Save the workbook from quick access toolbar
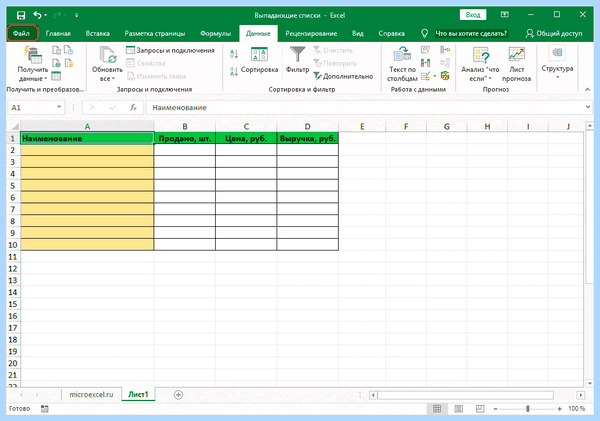Screen dimensions: 600x421 pyautogui.click(x=21, y=15)
